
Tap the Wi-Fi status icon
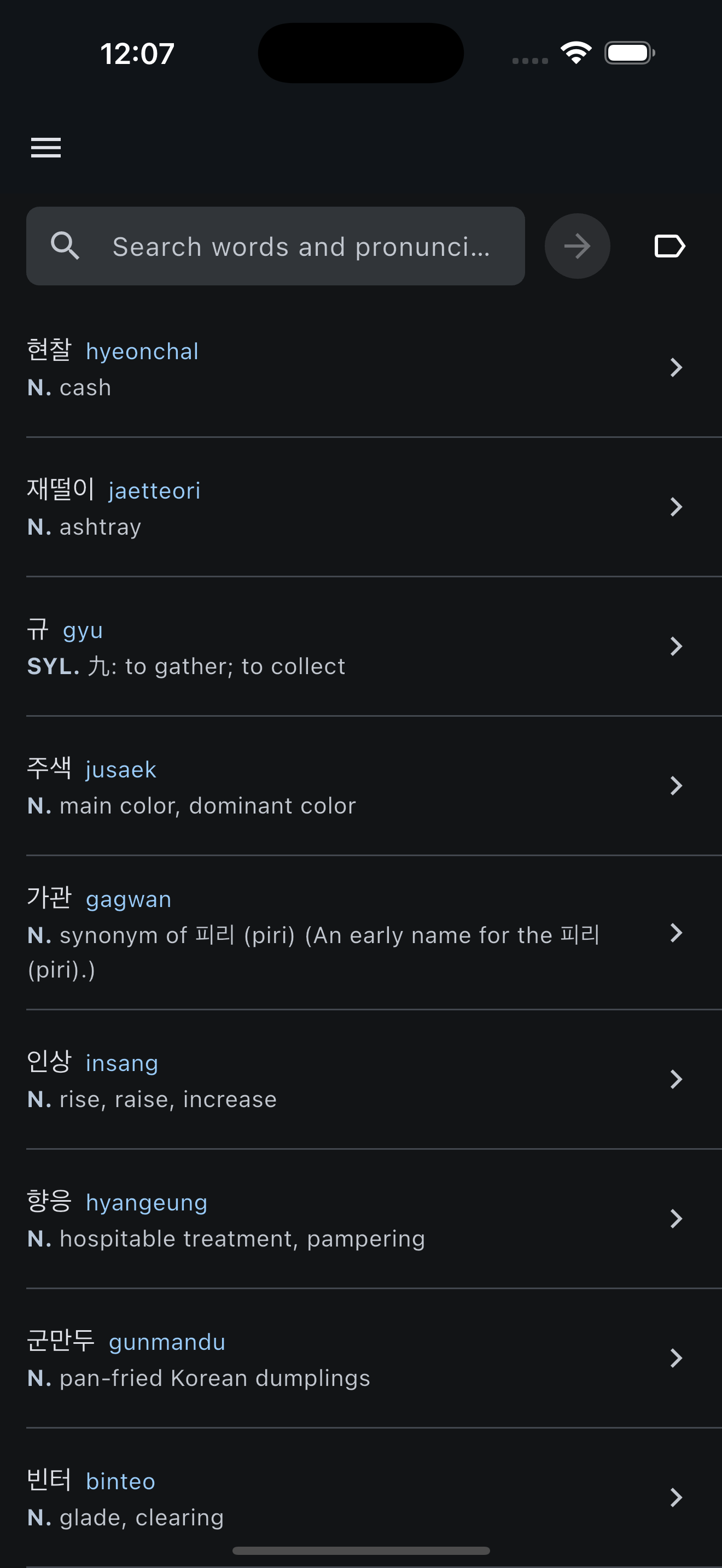pyautogui.click(x=576, y=53)
